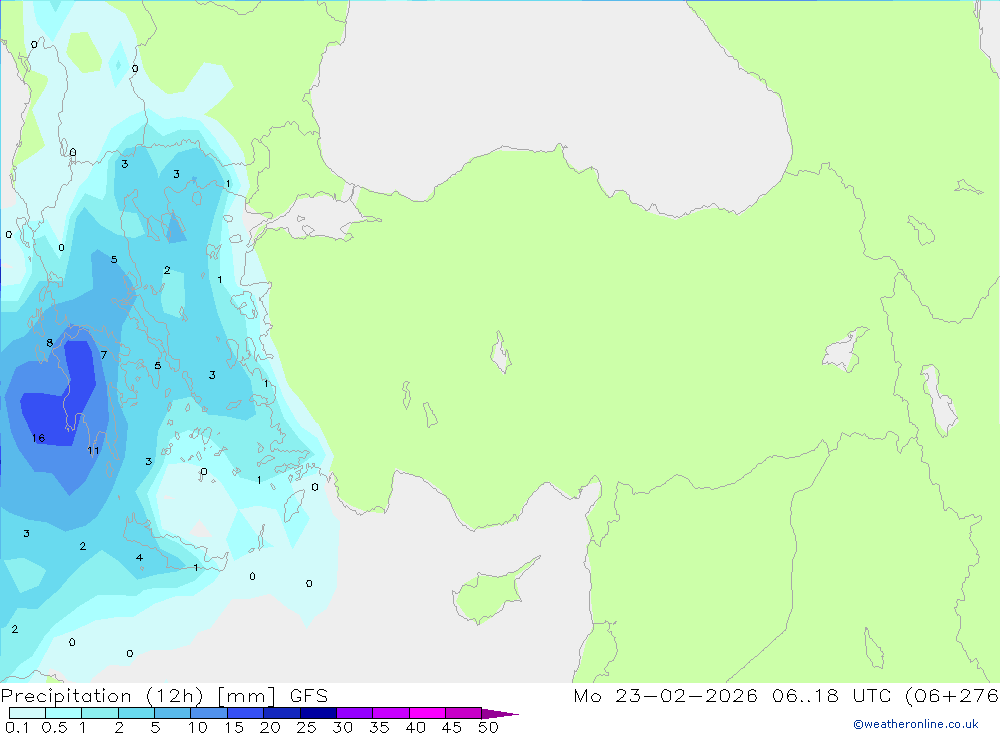Click the '15' legend label
The width and height of the screenshot is (1000, 733).
[x=234, y=727]
